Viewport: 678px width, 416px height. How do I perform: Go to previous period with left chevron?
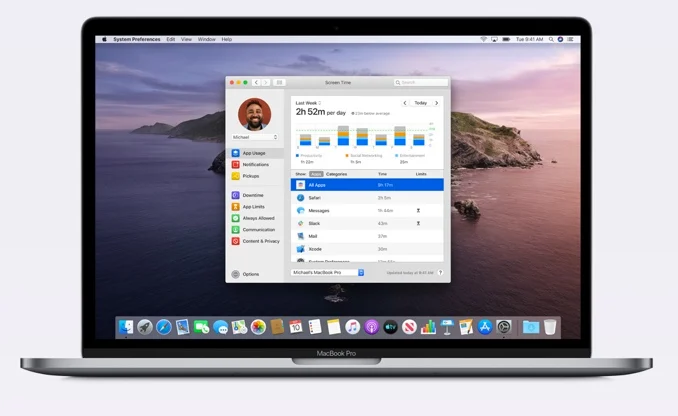tap(405, 103)
